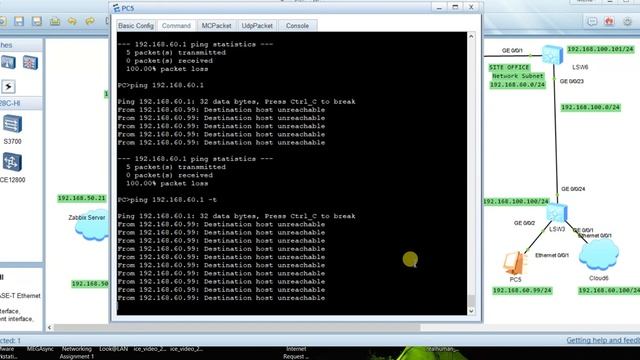This screenshot has height=360, width=640.
Task: Click the 192.168.100.101/24 label
Action: coord(600,49)
